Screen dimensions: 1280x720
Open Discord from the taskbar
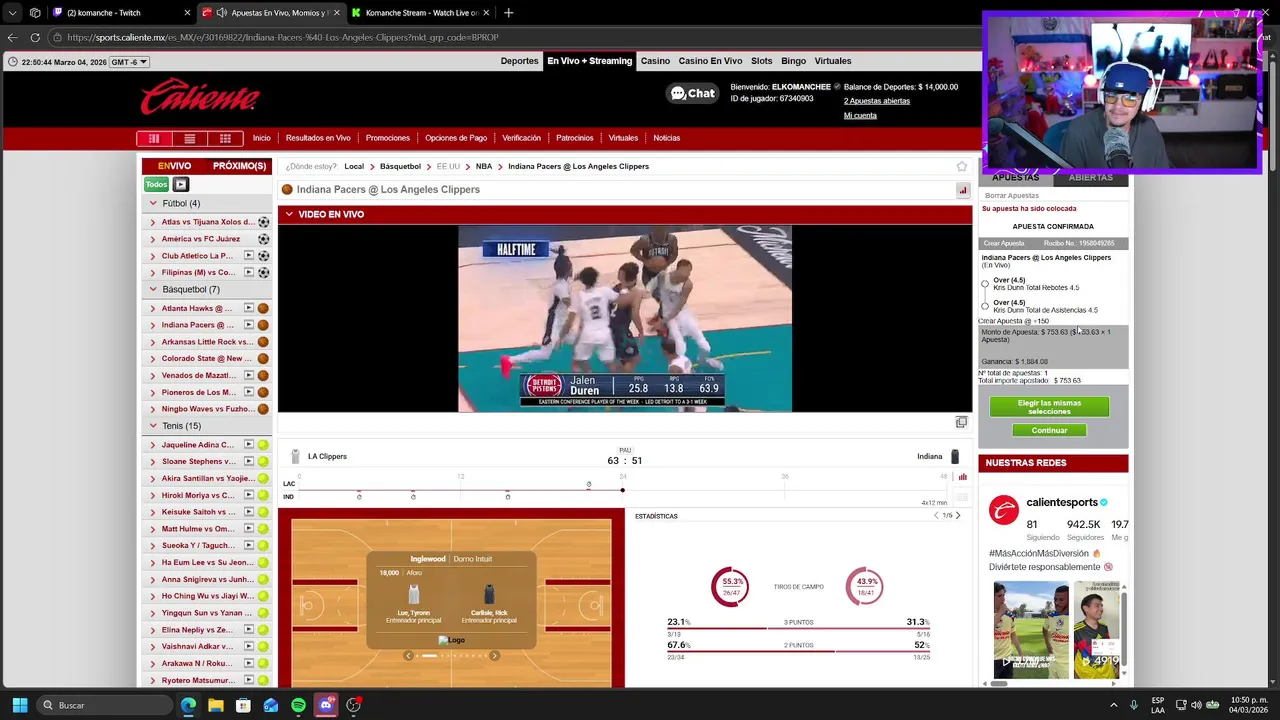point(326,705)
